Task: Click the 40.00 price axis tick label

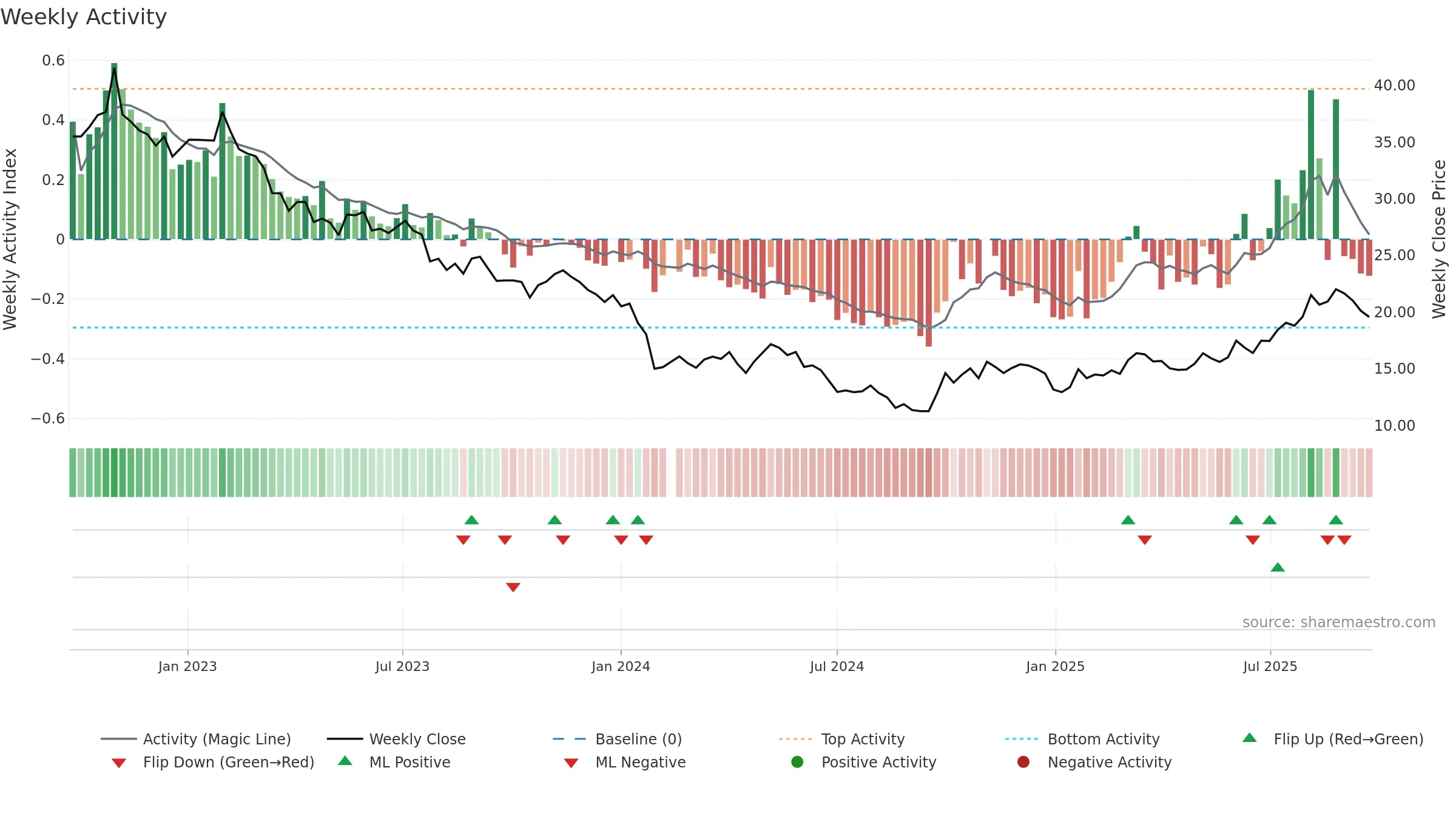Action: (x=1395, y=86)
